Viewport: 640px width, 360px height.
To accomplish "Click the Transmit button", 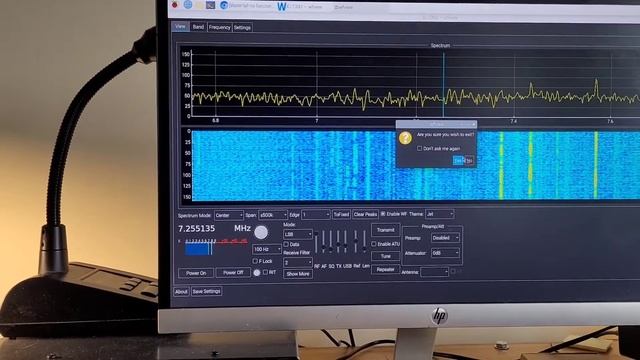I will tap(385, 230).
